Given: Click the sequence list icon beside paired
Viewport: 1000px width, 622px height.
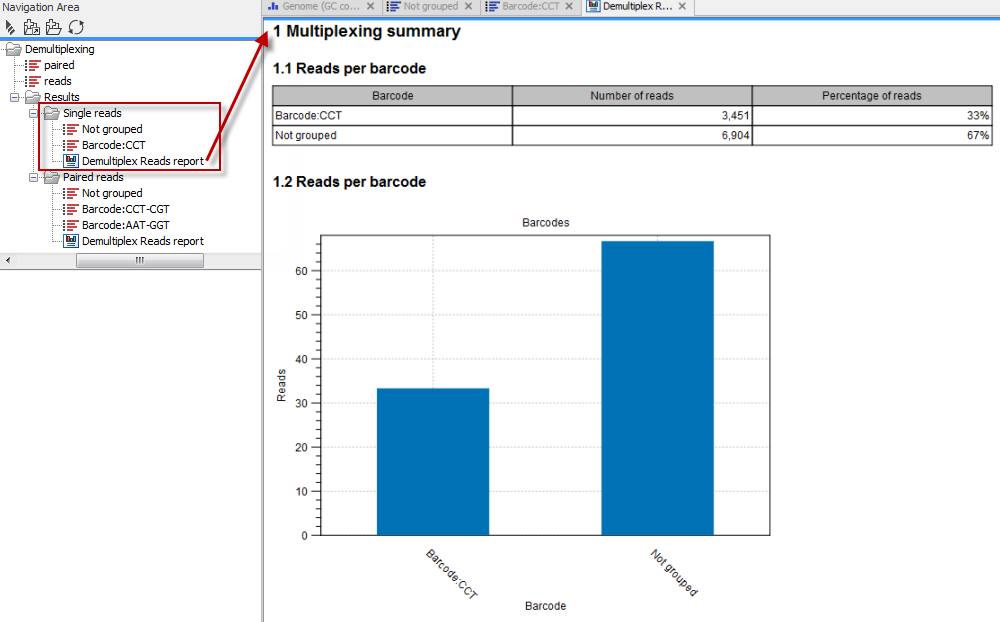Looking at the screenshot, I should [x=33, y=65].
